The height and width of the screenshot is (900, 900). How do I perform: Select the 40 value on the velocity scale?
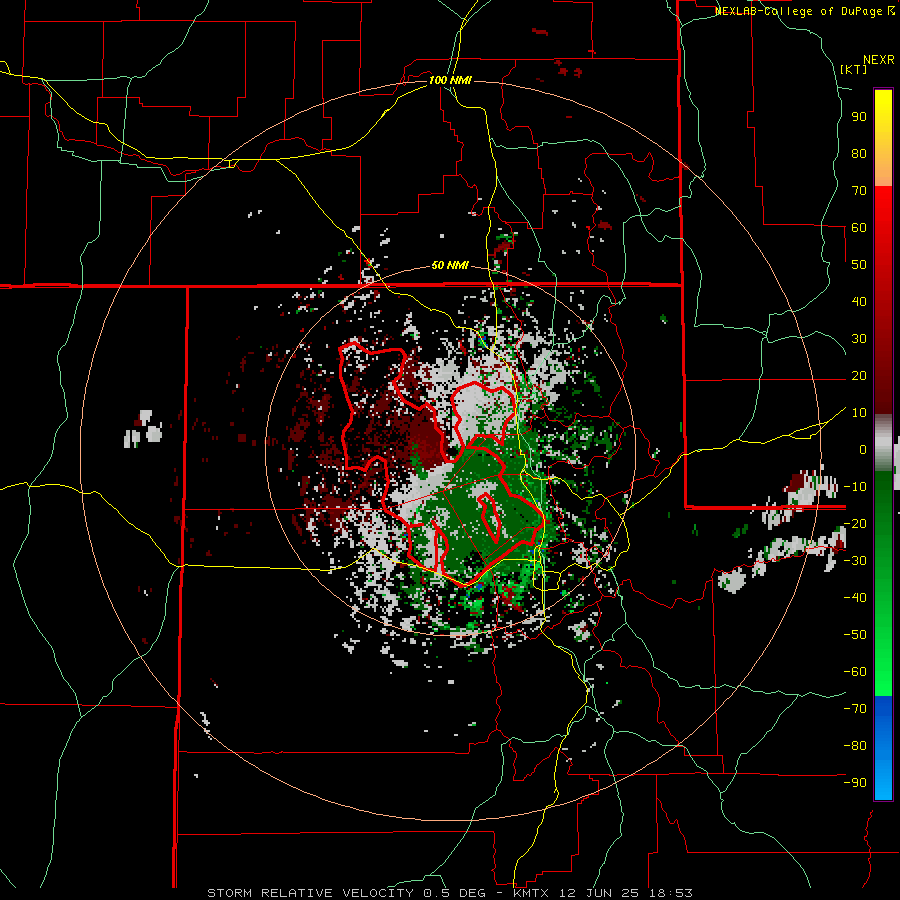coord(859,301)
